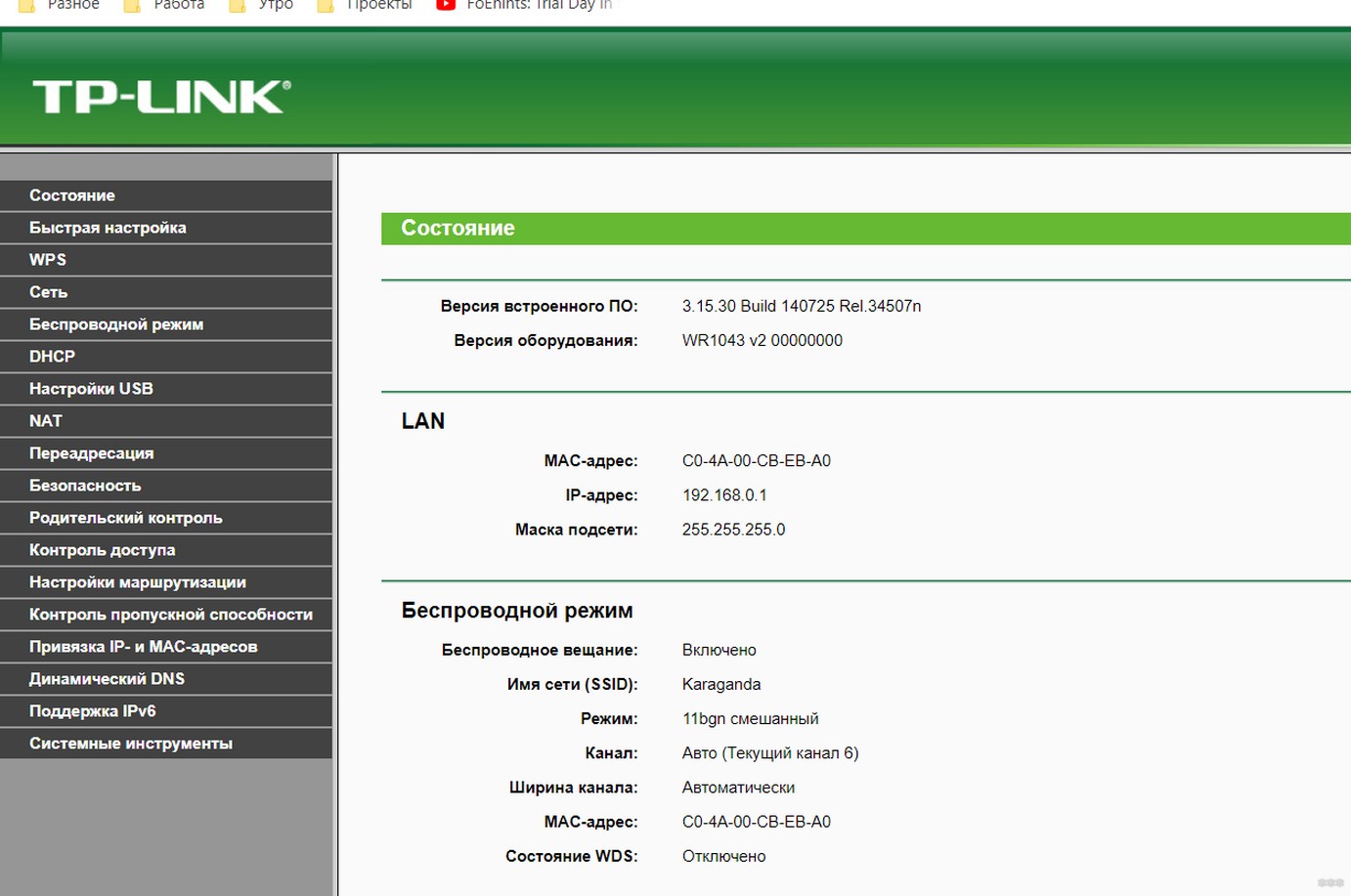The image size is (1351, 896).
Task: Open the FoEhints Trial Day bookmark
Action: point(540,5)
